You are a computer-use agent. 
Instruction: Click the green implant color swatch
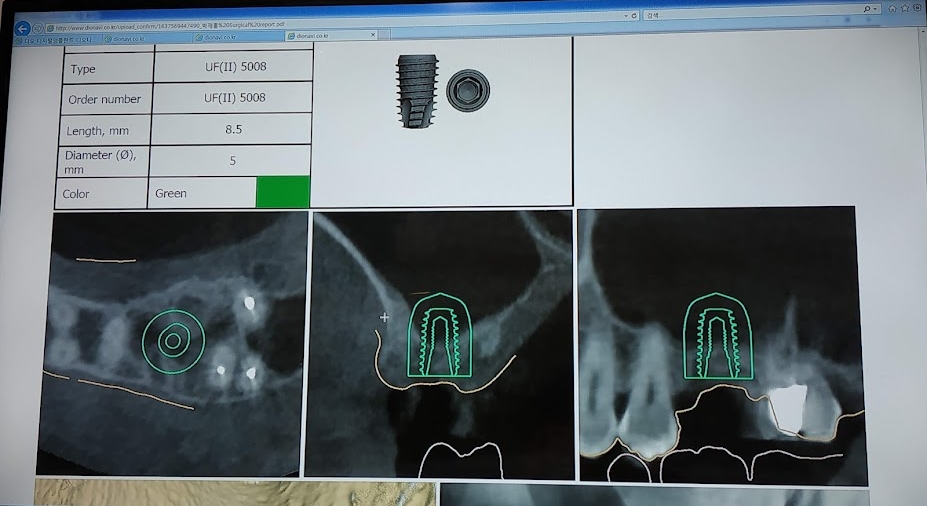(283, 192)
